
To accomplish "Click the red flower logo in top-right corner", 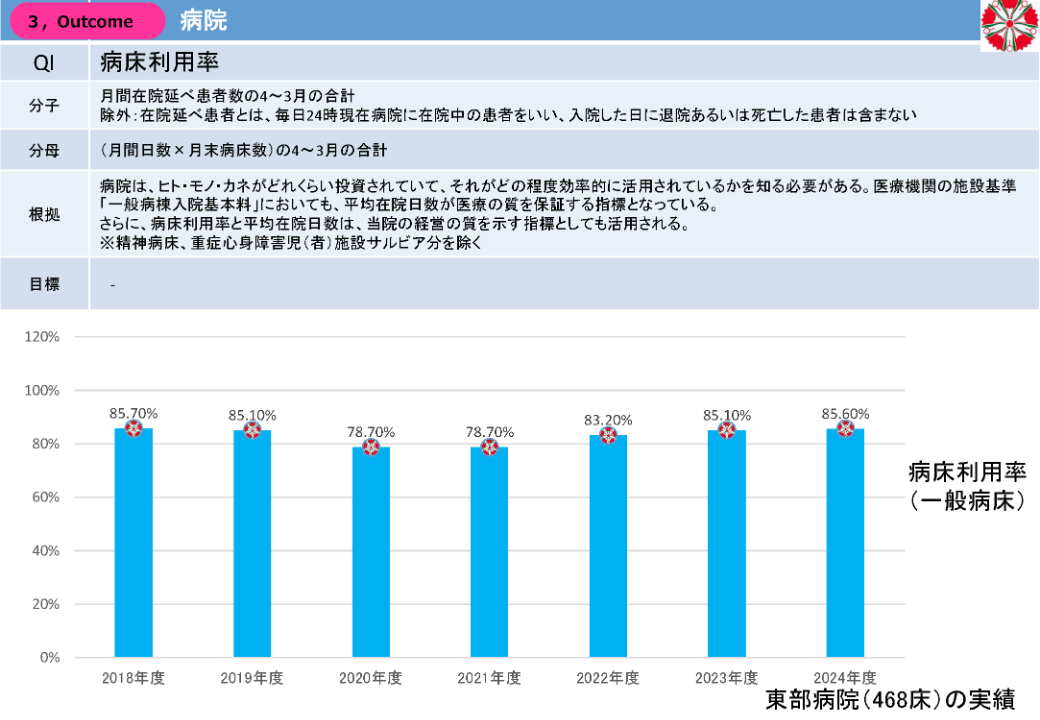I will point(1009,24).
